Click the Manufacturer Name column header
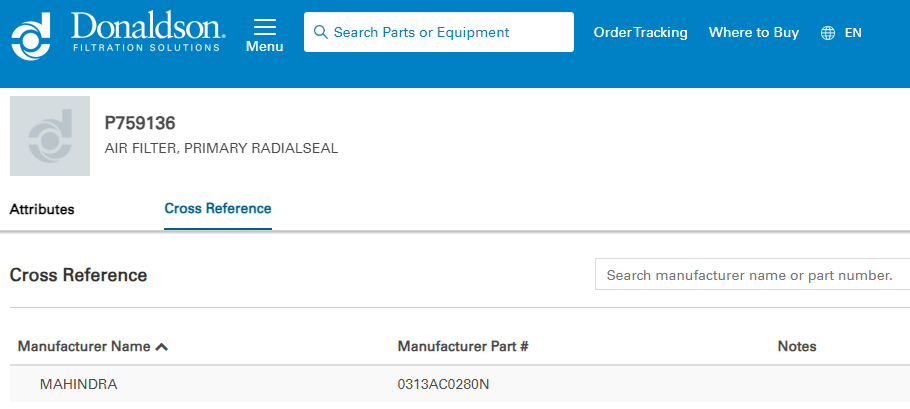Viewport: 910px width, 409px height. [x=84, y=347]
